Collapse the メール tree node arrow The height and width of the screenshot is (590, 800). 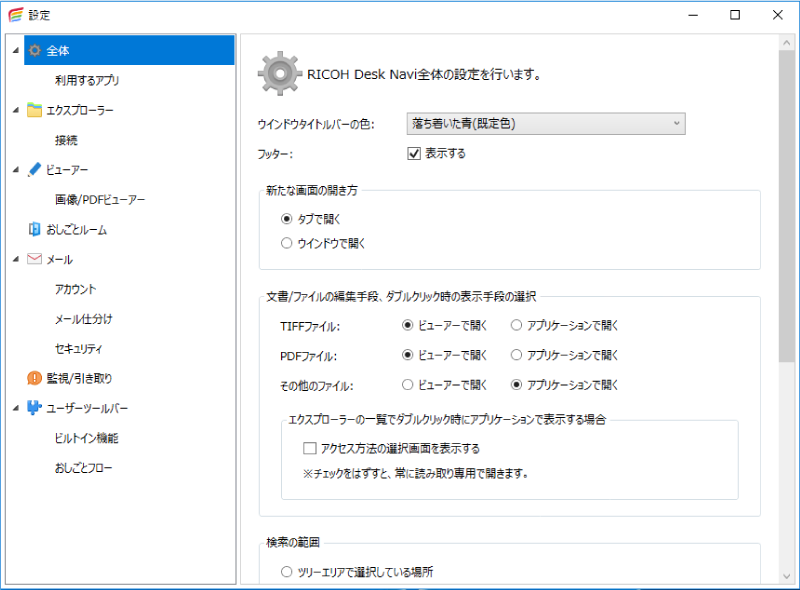pos(16,259)
